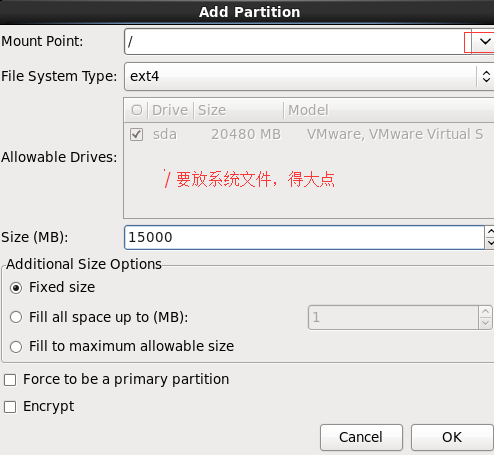Click the Size (MB) input field

304,237
